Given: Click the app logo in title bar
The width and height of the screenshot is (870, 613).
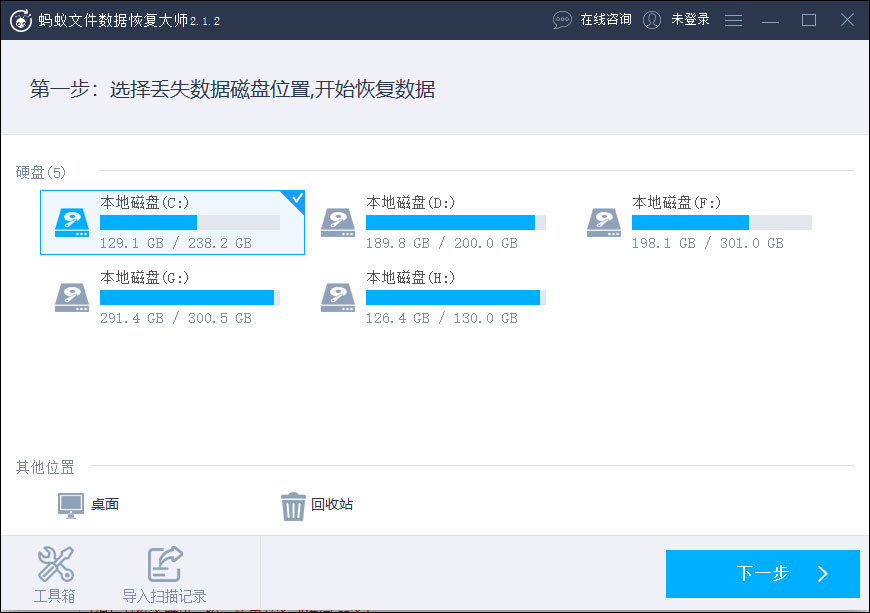Looking at the screenshot, I should point(21,21).
